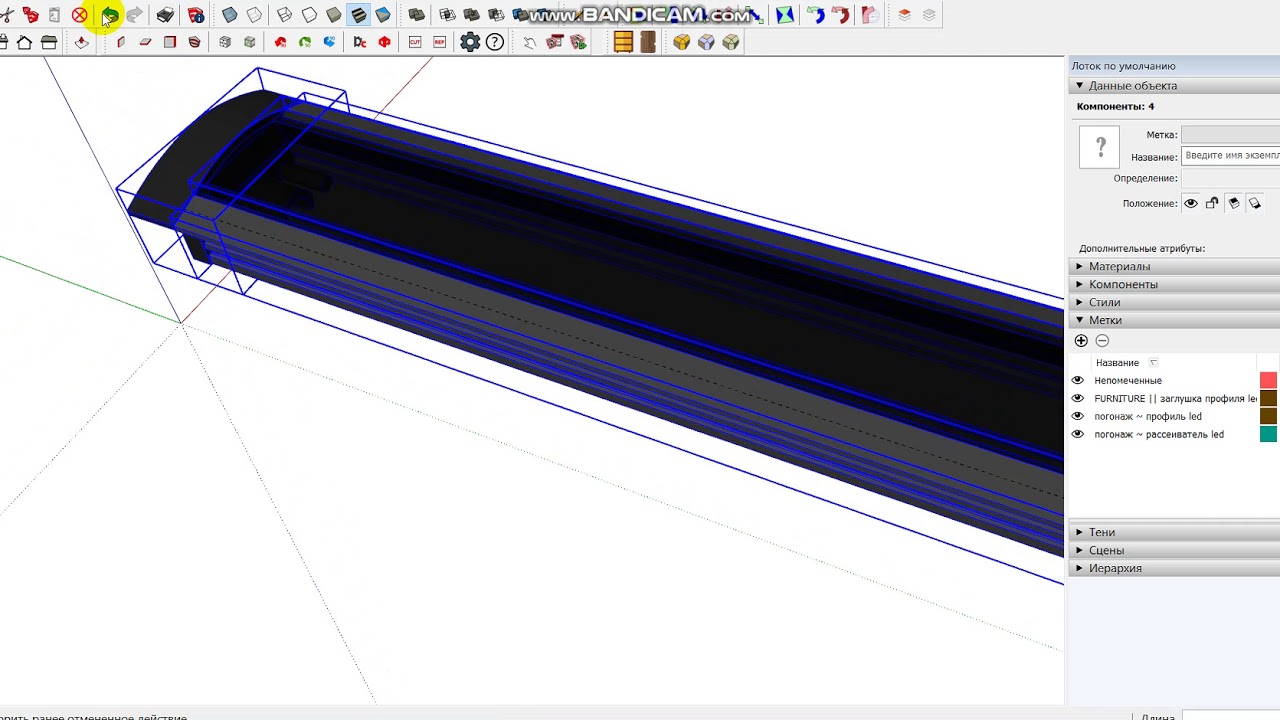Open the question mark help icon

pyautogui.click(x=494, y=42)
